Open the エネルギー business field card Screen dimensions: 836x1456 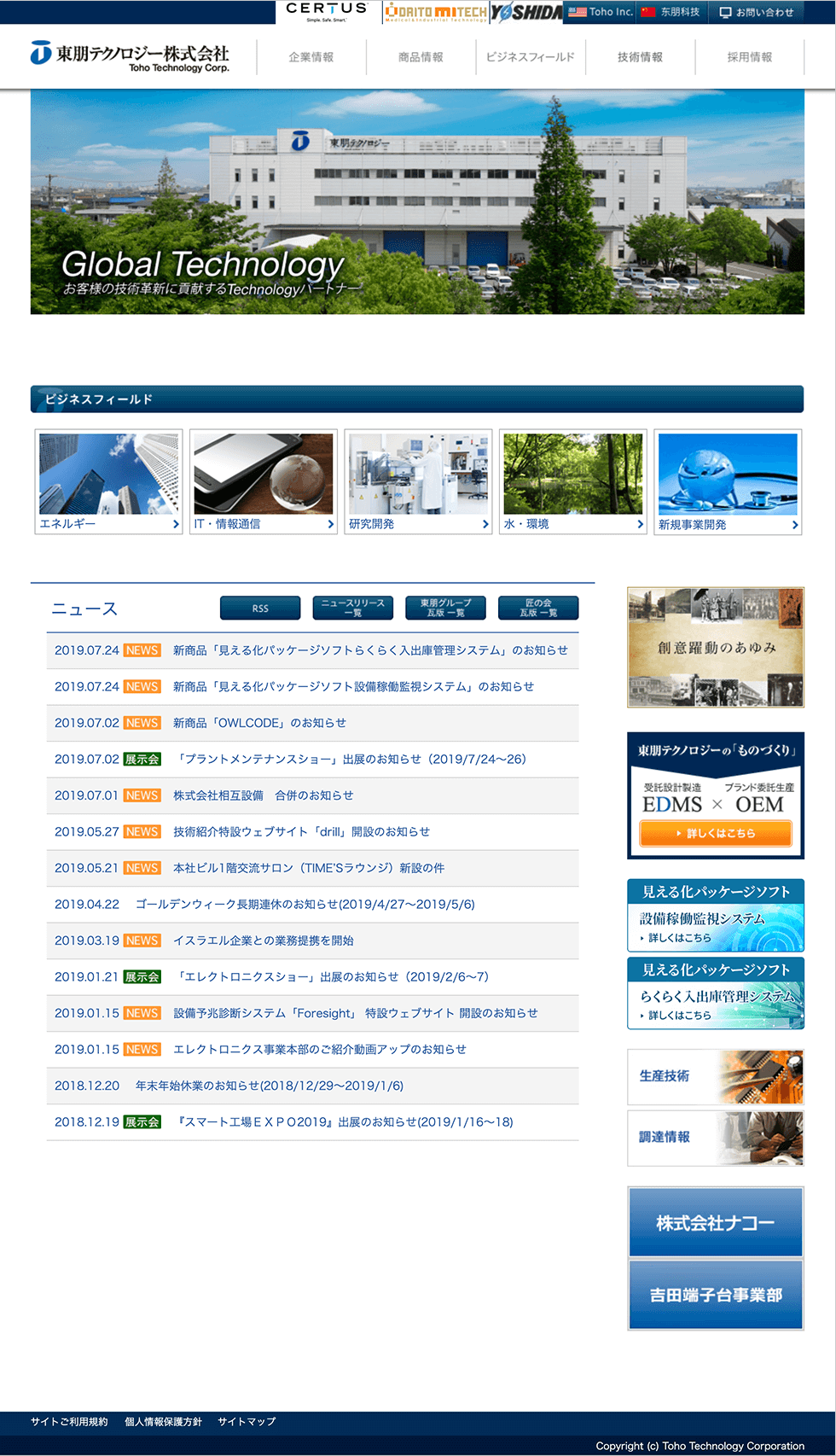coord(109,482)
